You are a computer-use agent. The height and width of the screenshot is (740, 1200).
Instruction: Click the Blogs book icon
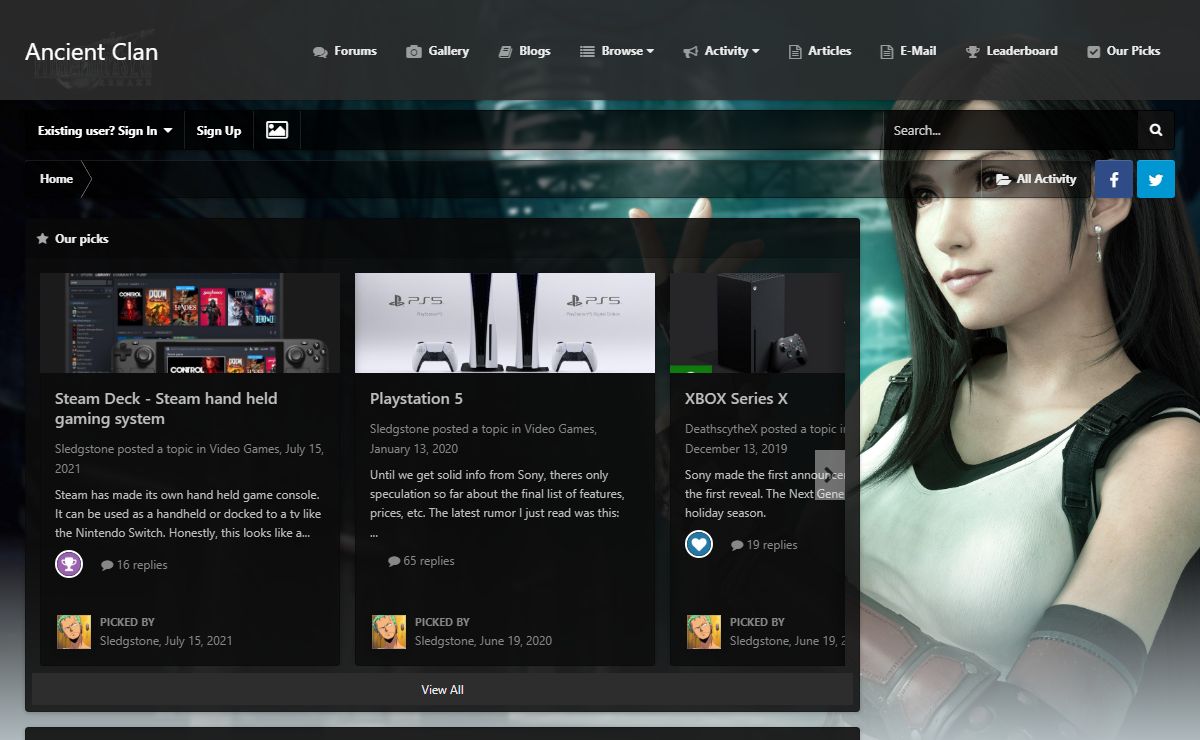pyautogui.click(x=505, y=52)
